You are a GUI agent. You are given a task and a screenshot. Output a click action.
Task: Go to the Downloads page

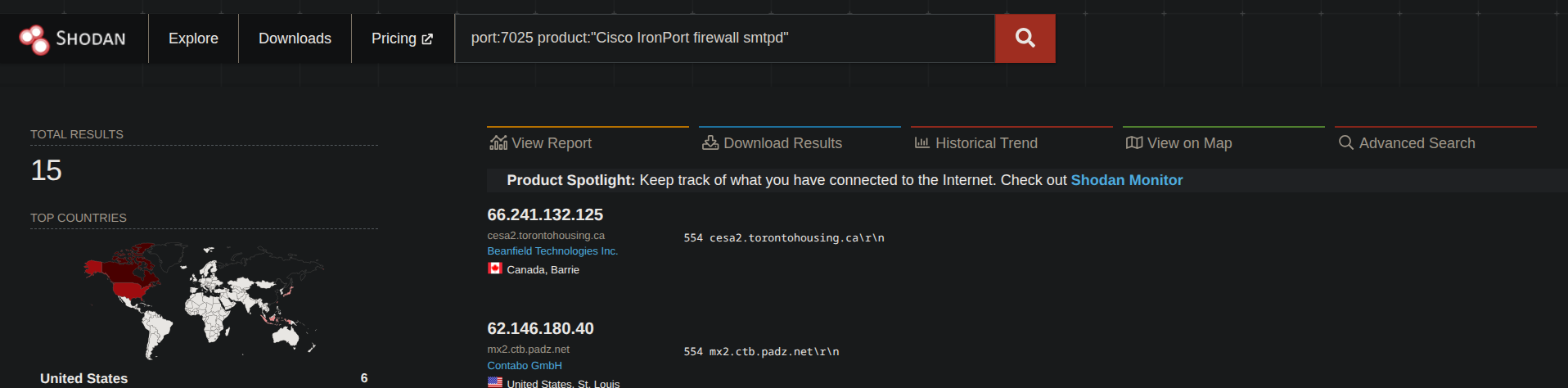295,38
